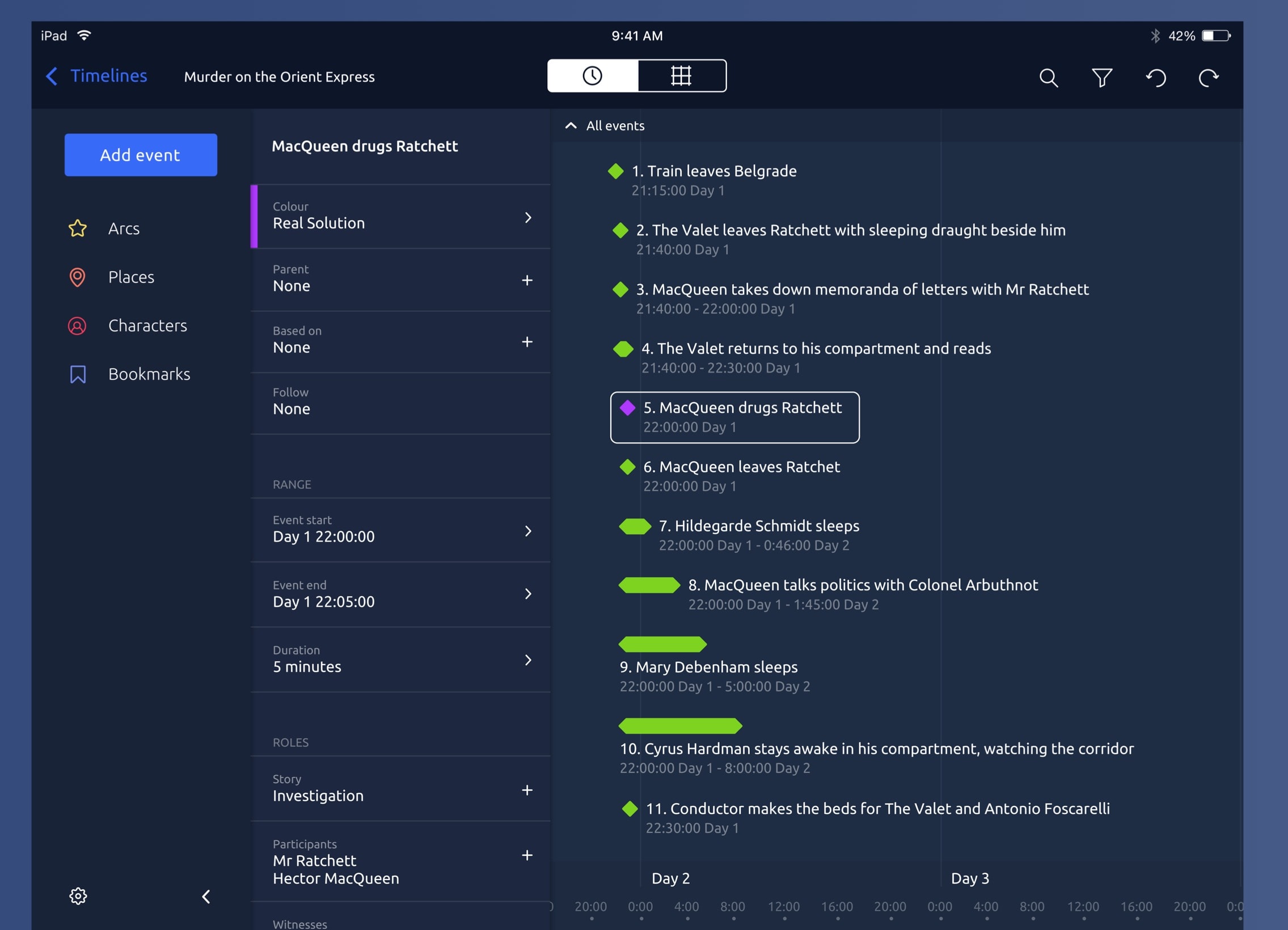Check the battery status icon
The image size is (1288, 930).
click(x=1216, y=36)
